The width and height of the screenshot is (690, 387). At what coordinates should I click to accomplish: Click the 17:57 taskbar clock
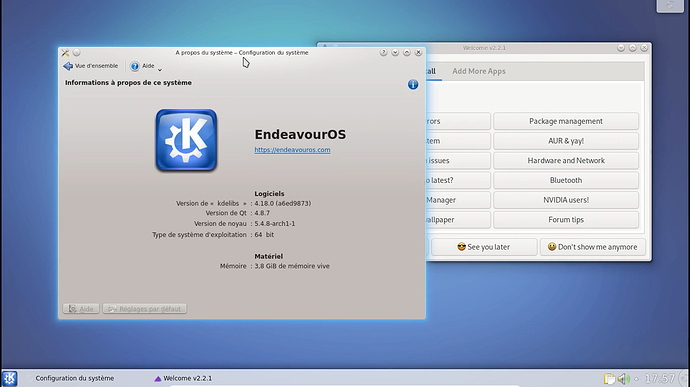pos(660,378)
